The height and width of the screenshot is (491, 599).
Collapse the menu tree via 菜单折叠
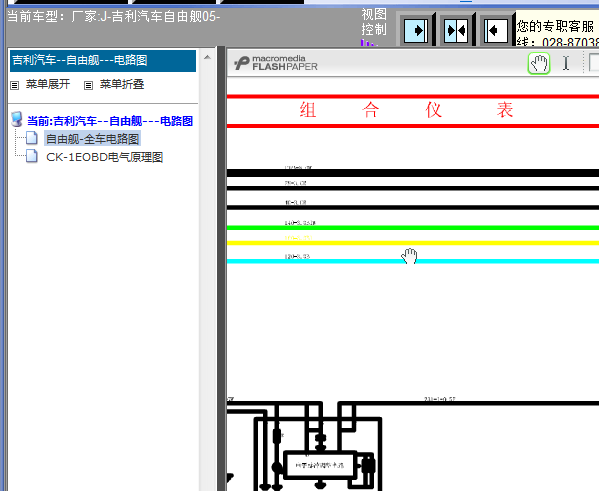tap(122, 84)
